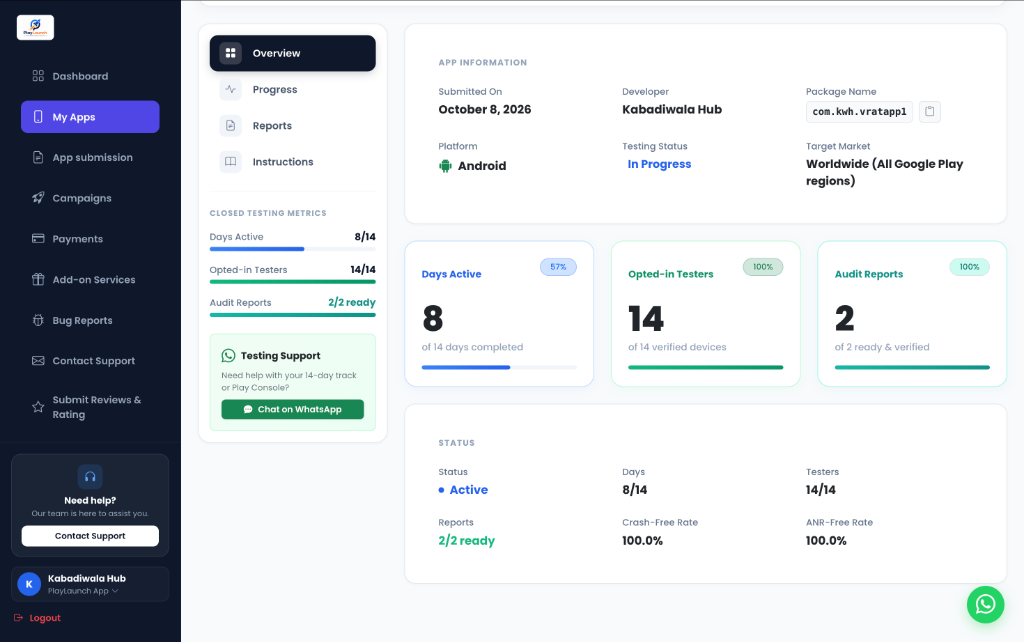
Task: Click the Contact Support envelope icon
Action: point(38,361)
